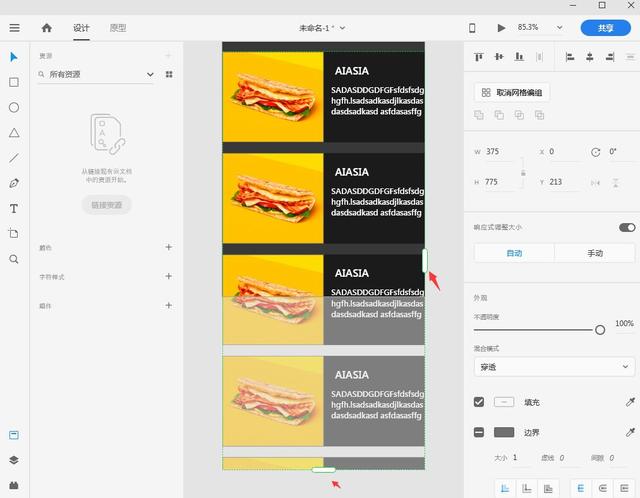The image size is (640, 498).
Task: Align selection to right edge
Action: [610, 57]
